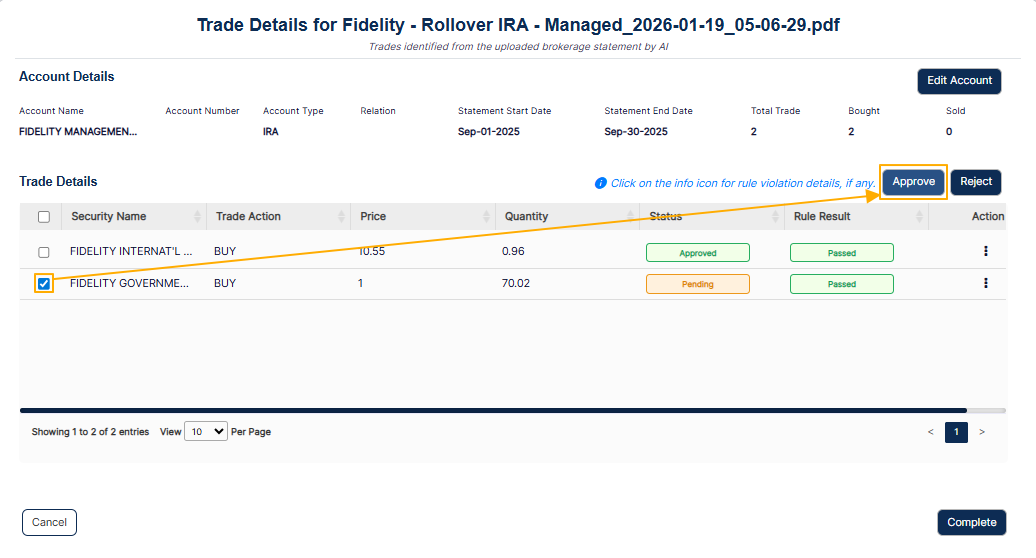Click the 0.96 quantity cell
Screen dimensions: 1036x558
[x=513, y=251]
